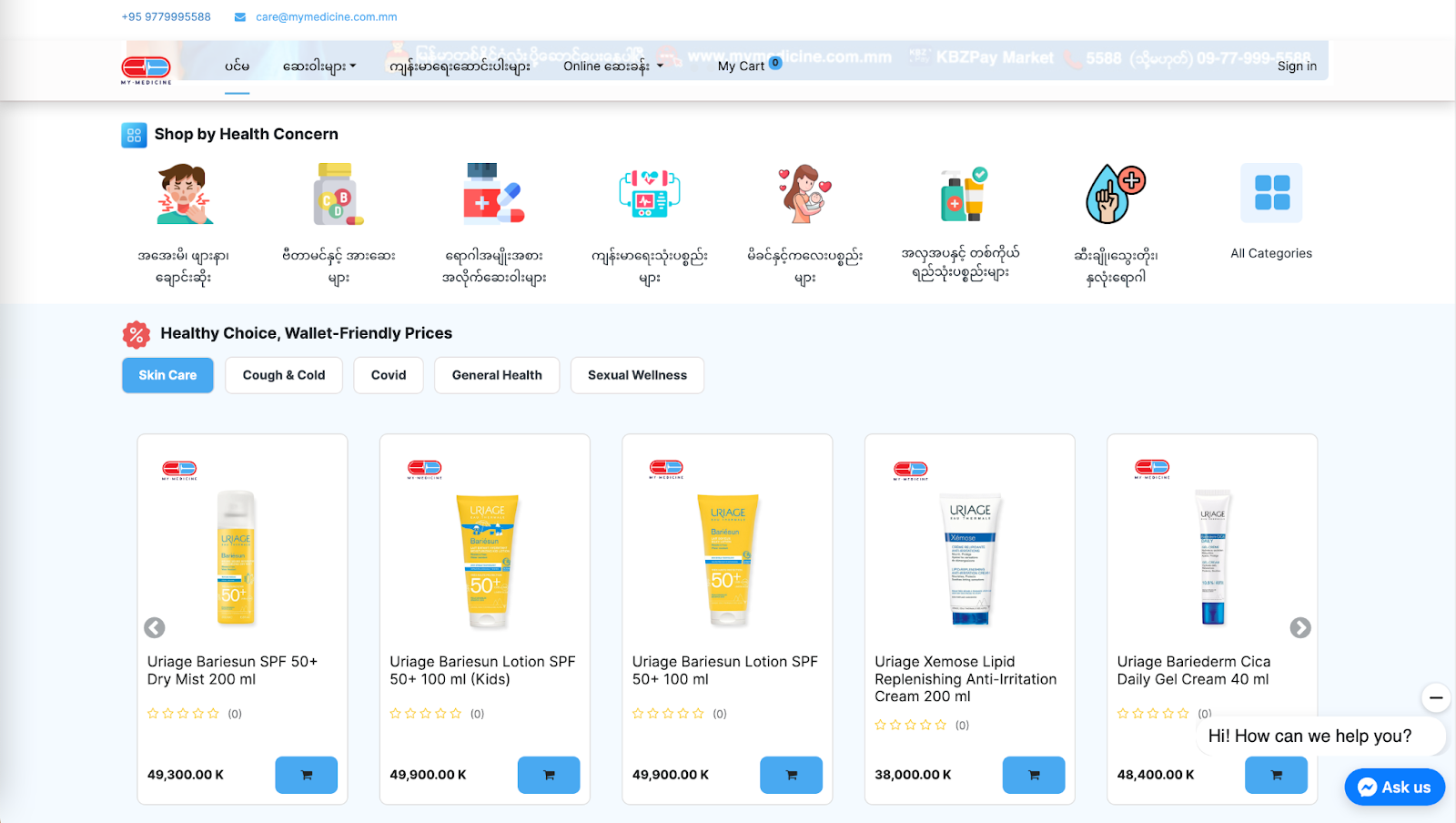1456x823 pixels.
Task: Expand the medicines dropdown menu
Action: [x=319, y=66]
